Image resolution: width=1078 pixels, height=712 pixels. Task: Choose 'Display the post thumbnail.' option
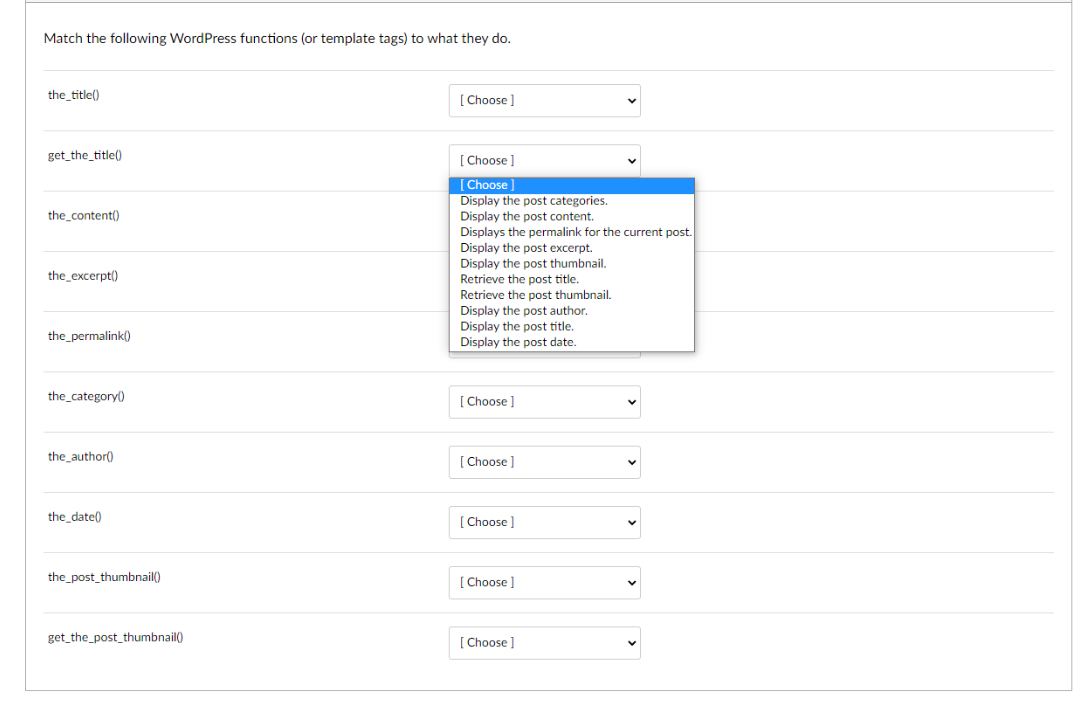point(571,264)
